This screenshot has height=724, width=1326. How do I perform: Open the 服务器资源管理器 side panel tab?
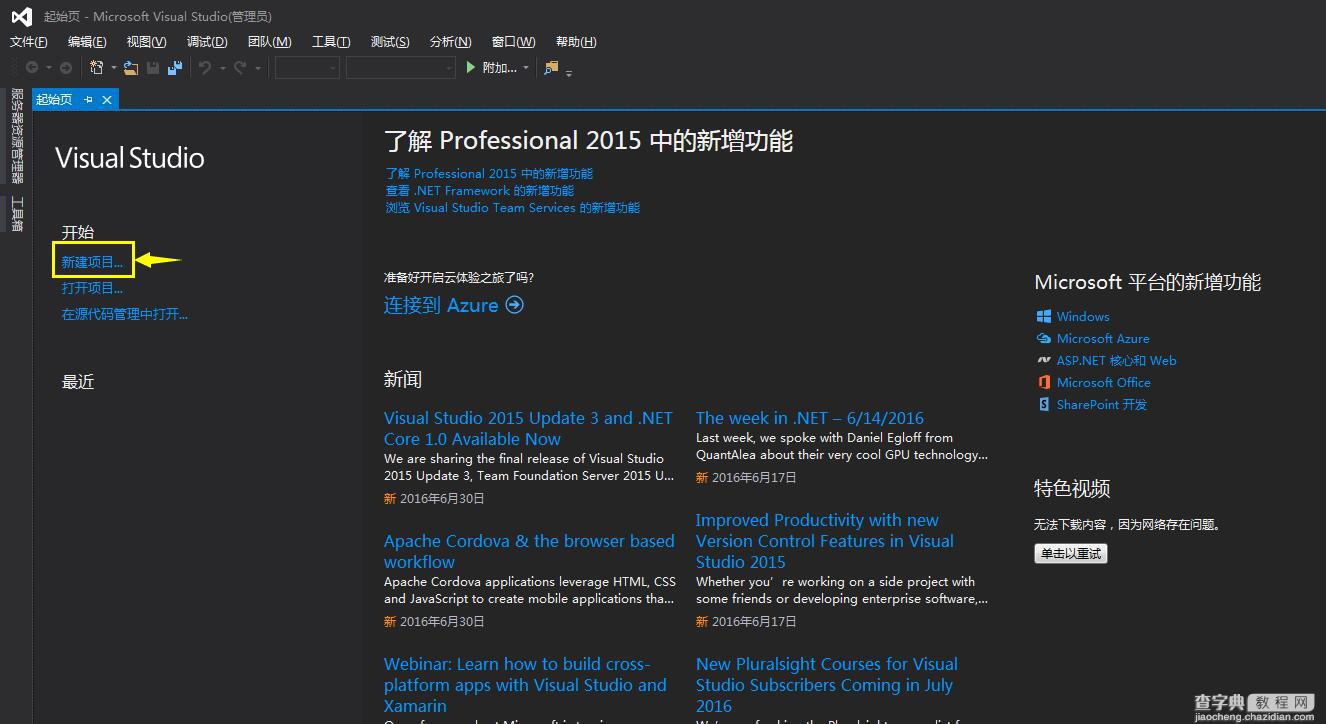click(17, 135)
